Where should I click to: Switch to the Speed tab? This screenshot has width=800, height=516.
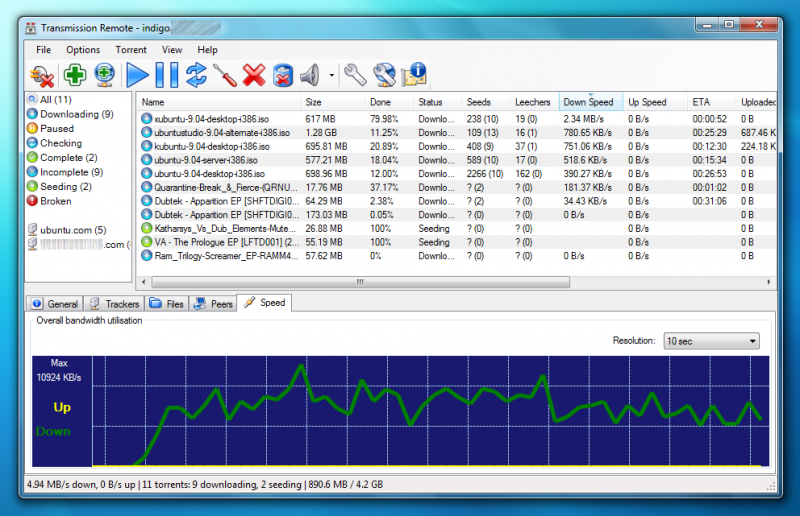264,303
